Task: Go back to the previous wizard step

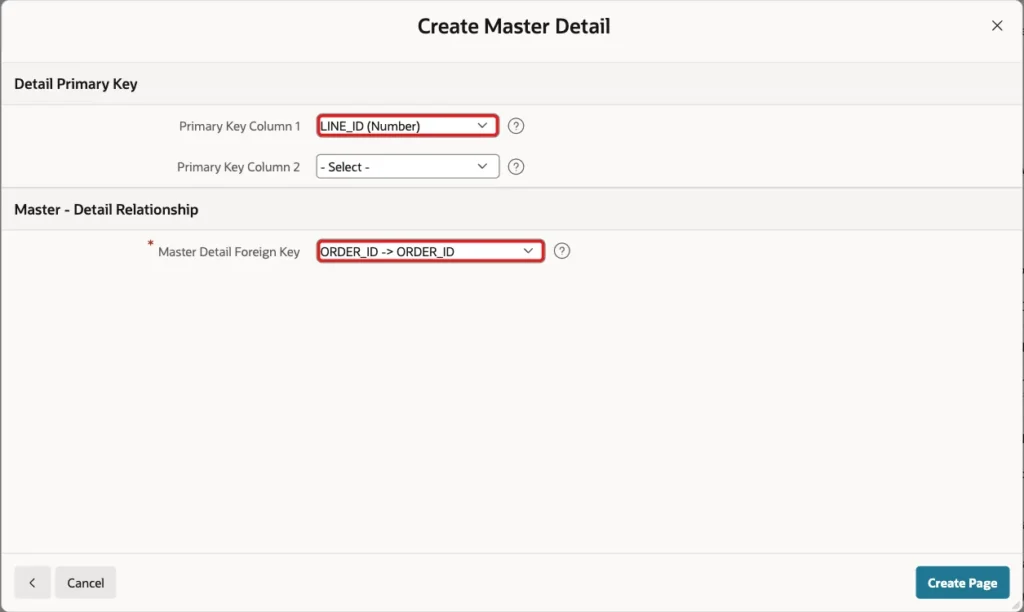Action: pyautogui.click(x=32, y=583)
